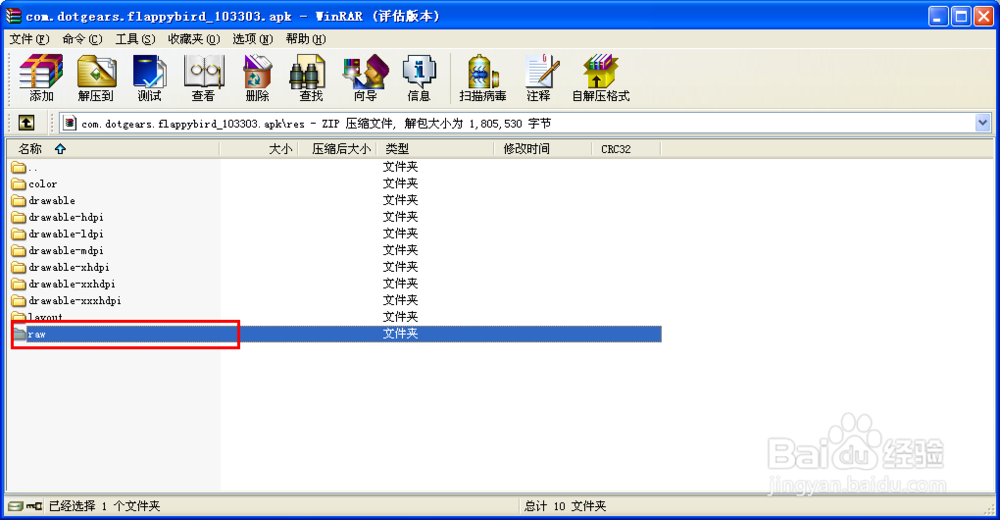Minimize the WinRAR window

[x=938, y=16]
